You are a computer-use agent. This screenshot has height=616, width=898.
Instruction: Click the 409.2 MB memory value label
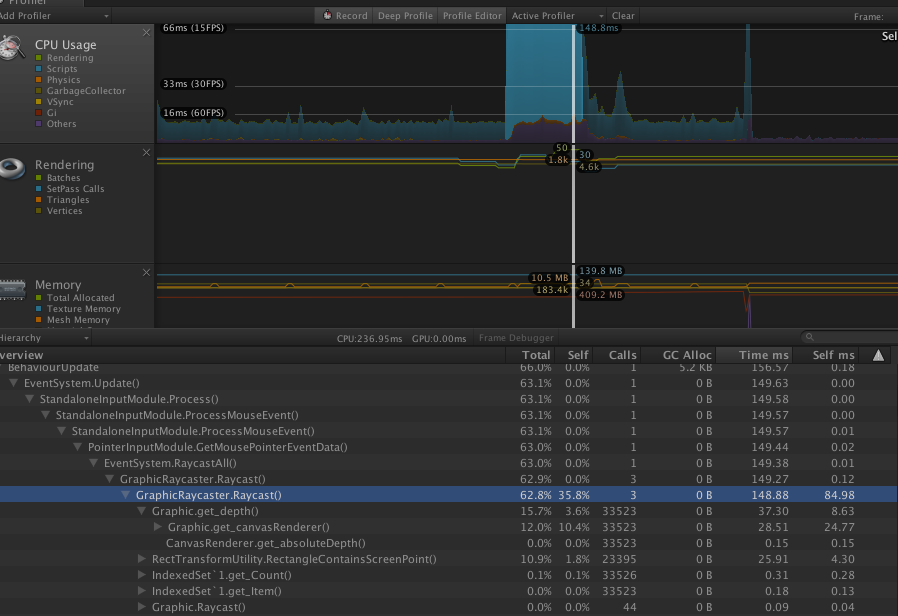coord(600,295)
